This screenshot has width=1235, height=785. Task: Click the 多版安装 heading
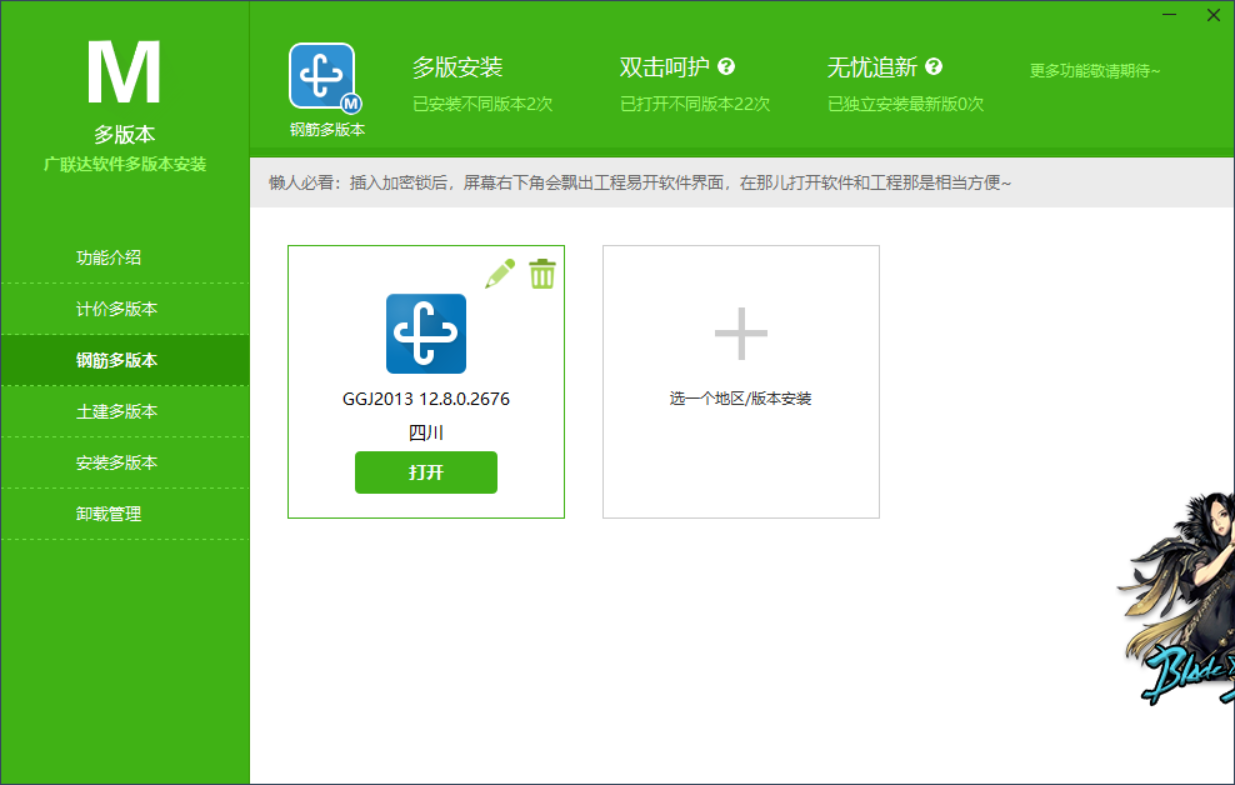(458, 67)
